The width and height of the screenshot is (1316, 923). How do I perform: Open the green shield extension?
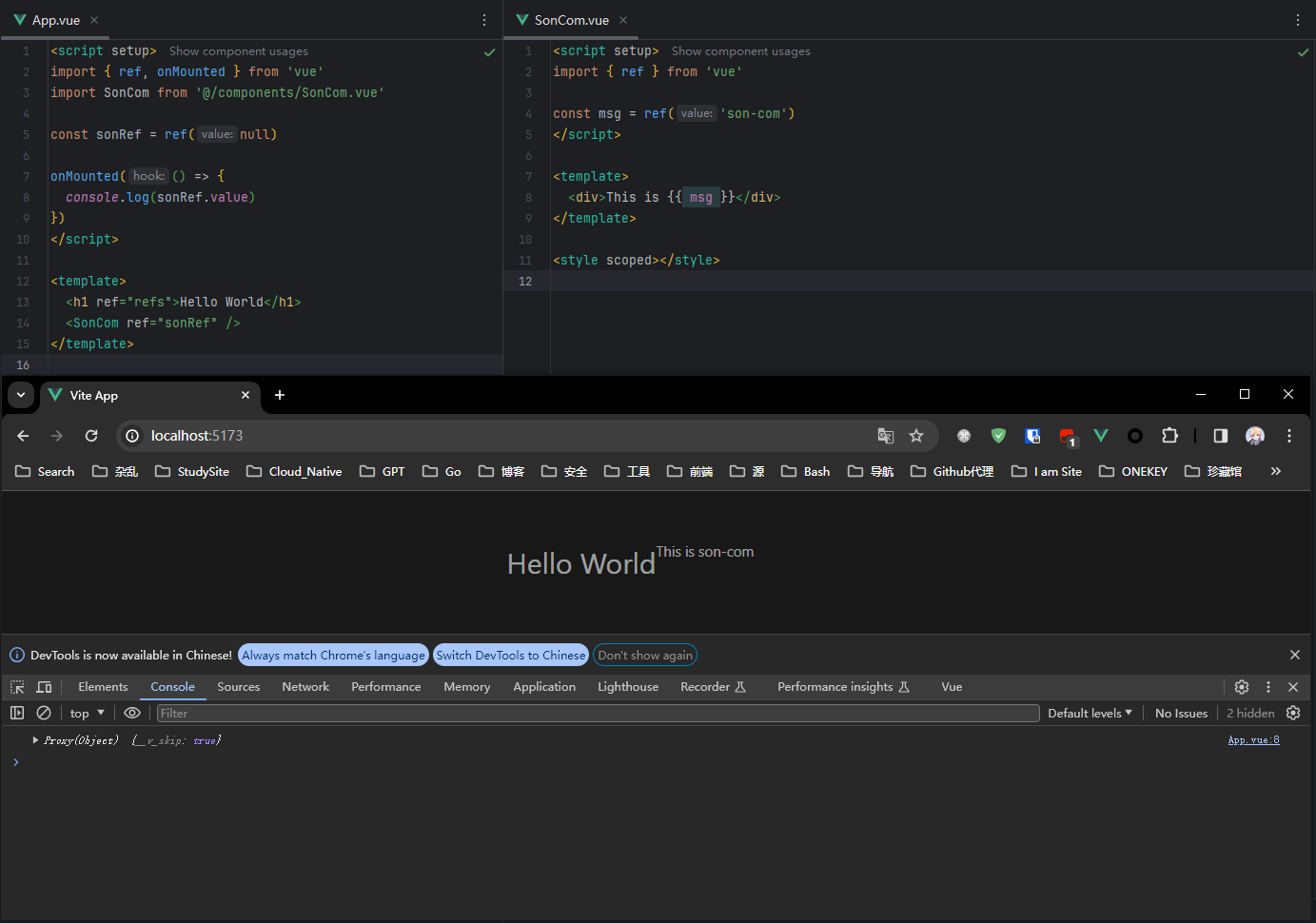point(998,436)
